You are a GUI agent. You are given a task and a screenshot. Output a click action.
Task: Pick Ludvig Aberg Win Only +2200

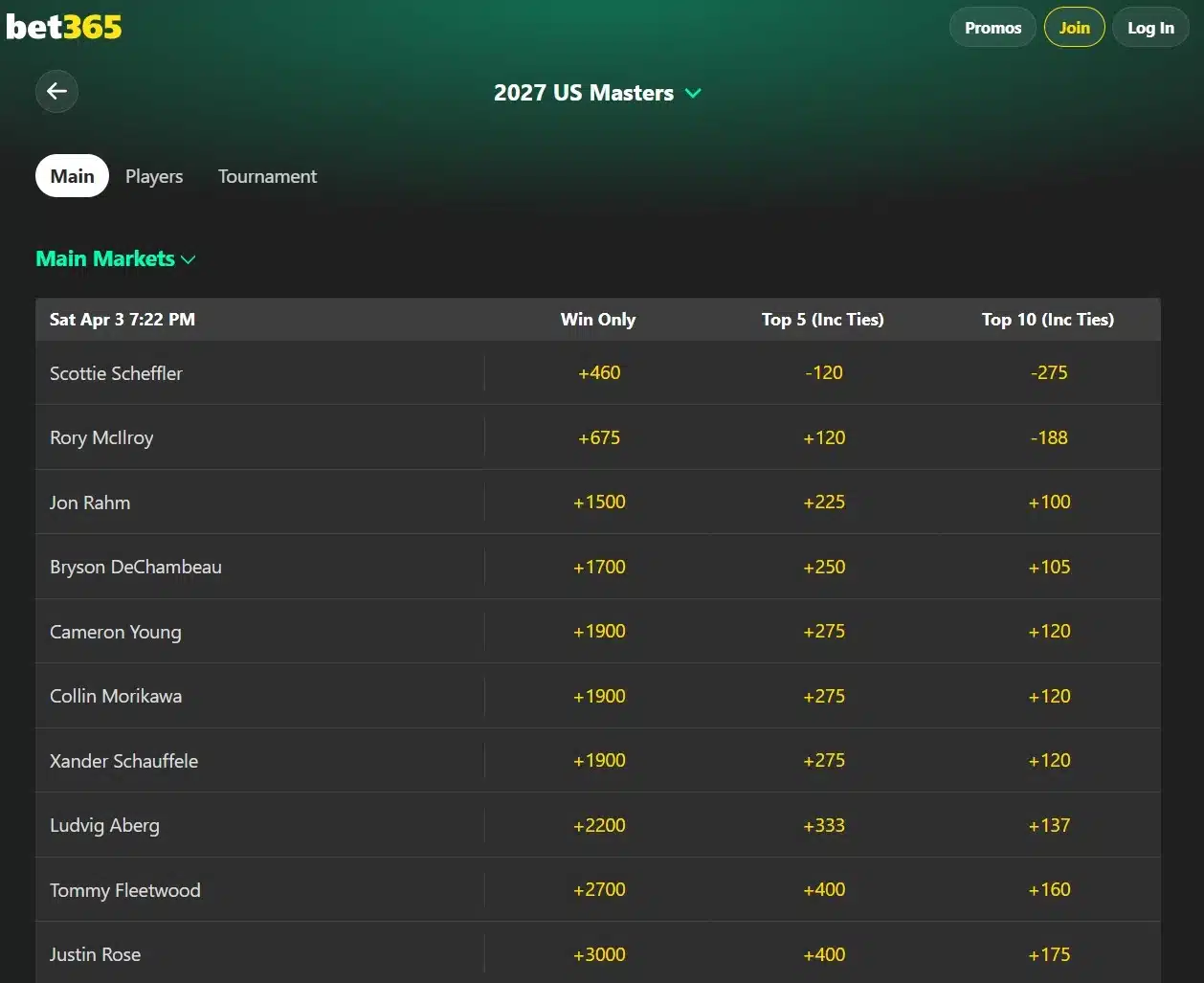[599, 825]
